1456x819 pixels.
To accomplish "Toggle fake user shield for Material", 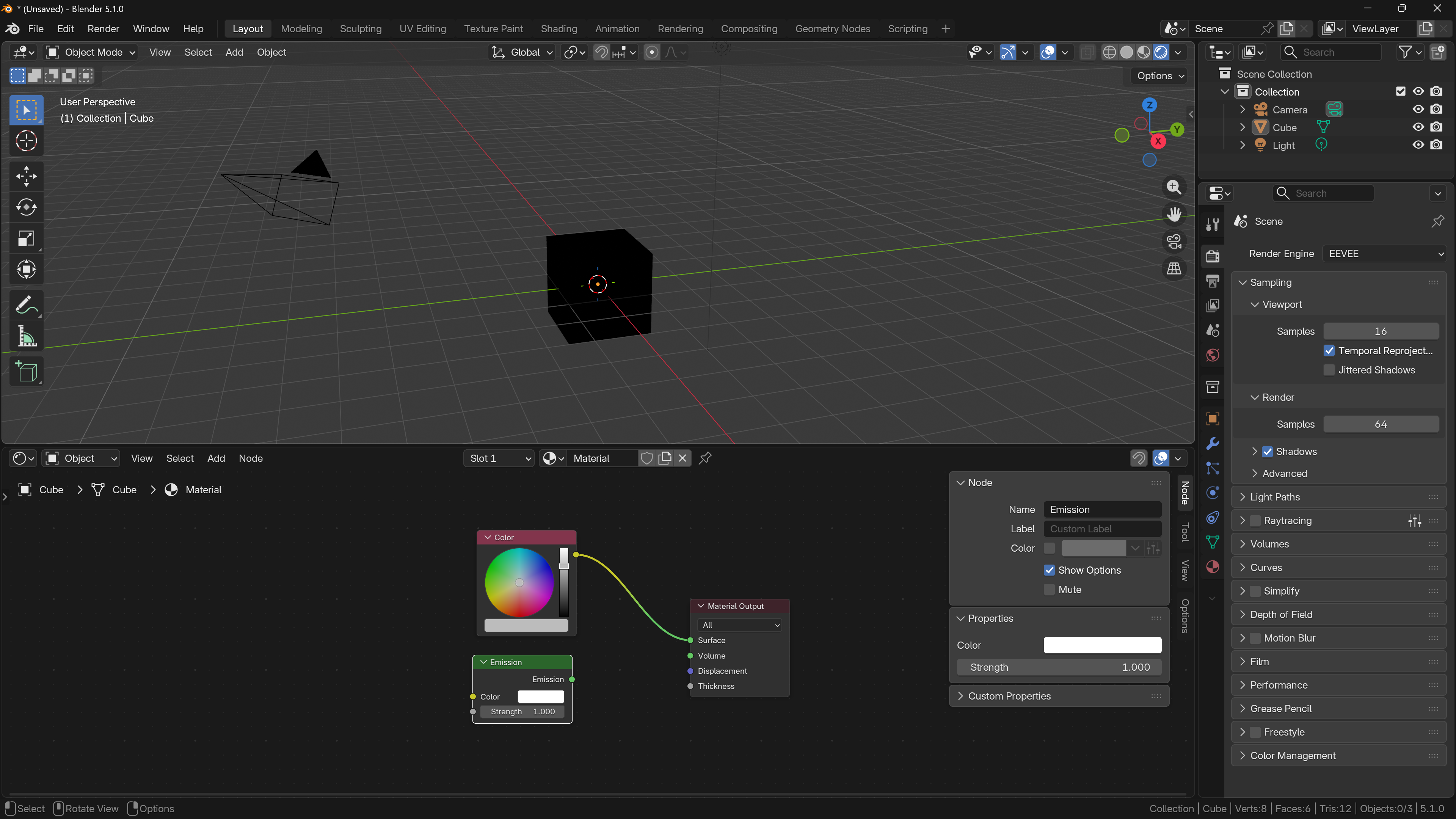I will point(647,458).
